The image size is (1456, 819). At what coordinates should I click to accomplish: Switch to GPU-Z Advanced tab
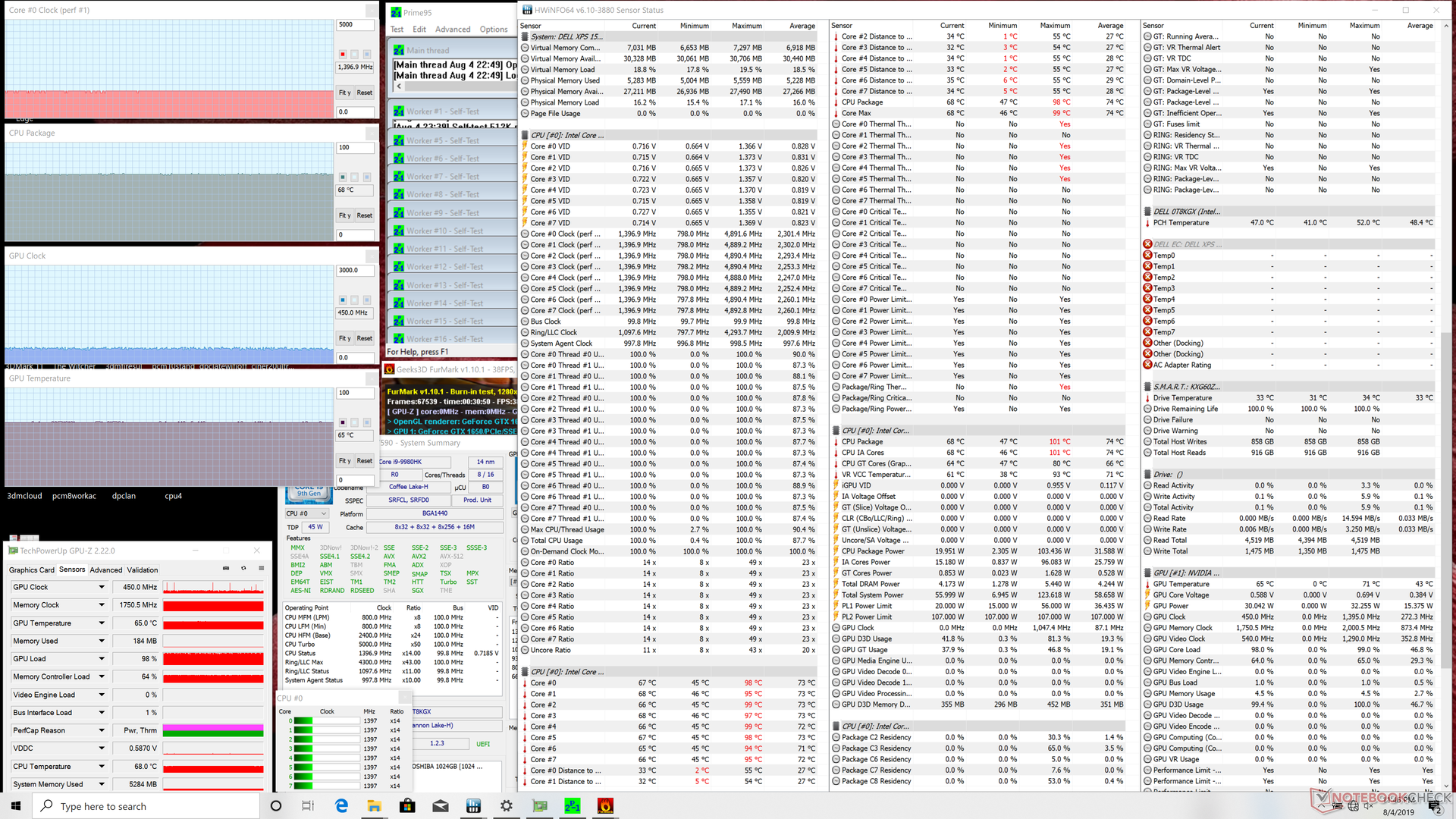pos(105,570)
